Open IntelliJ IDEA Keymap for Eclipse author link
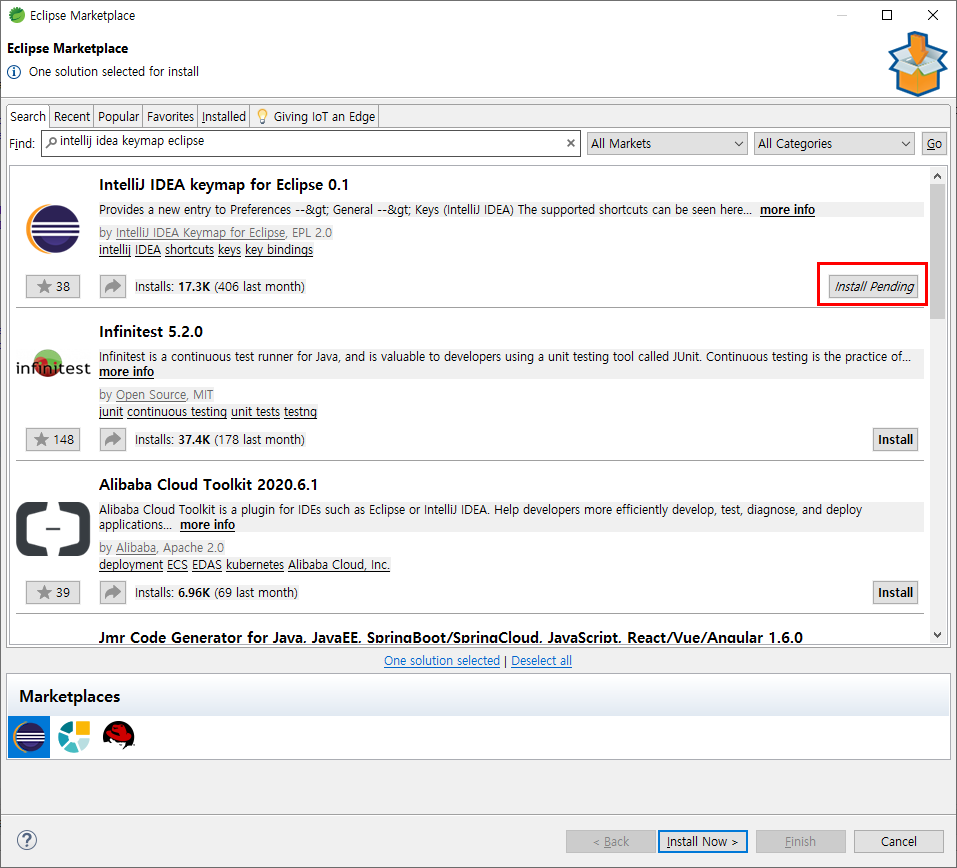The width and height of the screenshot is (957, 868). (x=200, y=233)
